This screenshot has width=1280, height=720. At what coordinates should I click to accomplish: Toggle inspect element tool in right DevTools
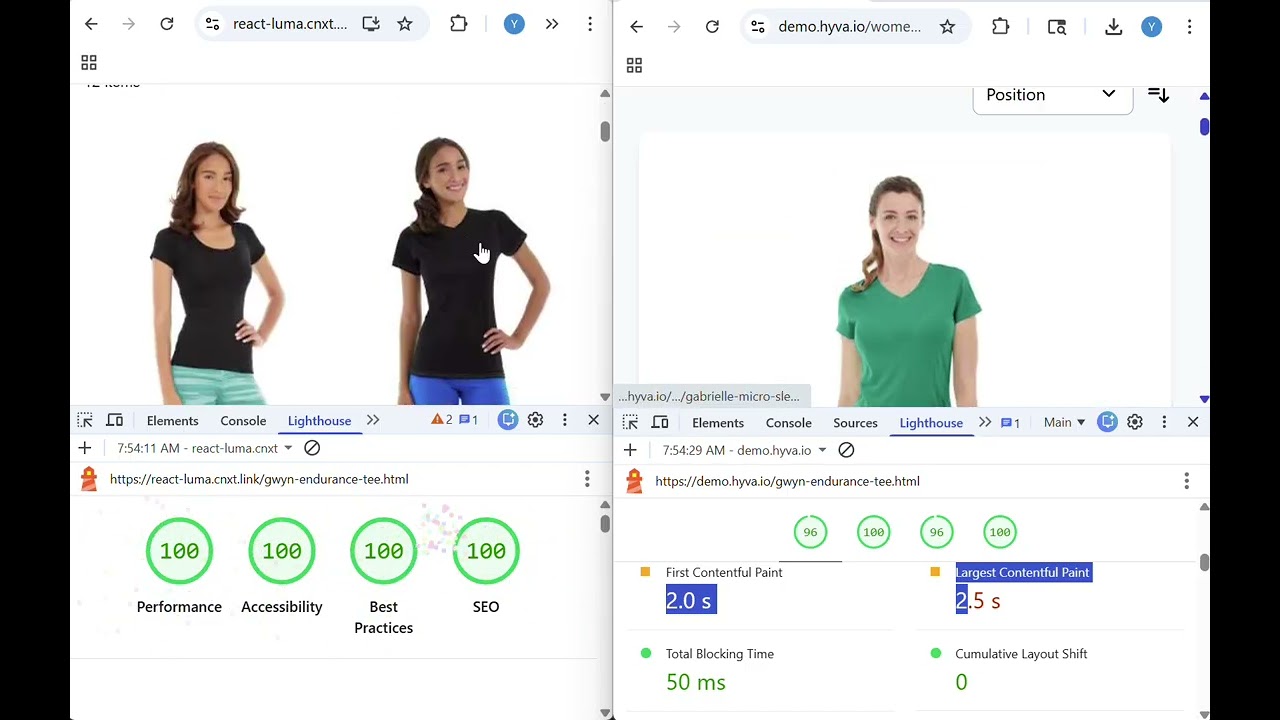click(x=630, y=422)
